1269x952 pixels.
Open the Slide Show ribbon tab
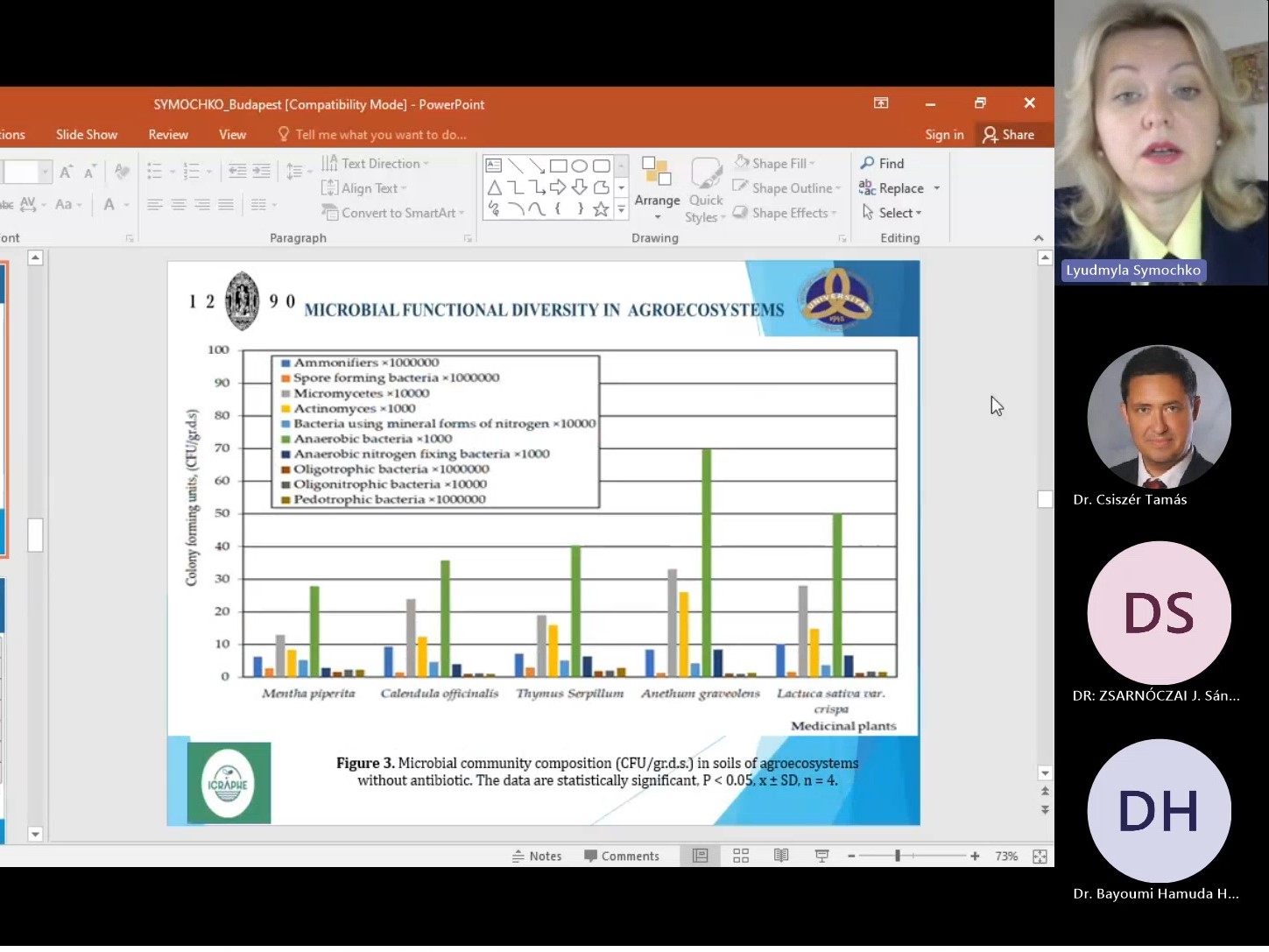click(87, 134)
